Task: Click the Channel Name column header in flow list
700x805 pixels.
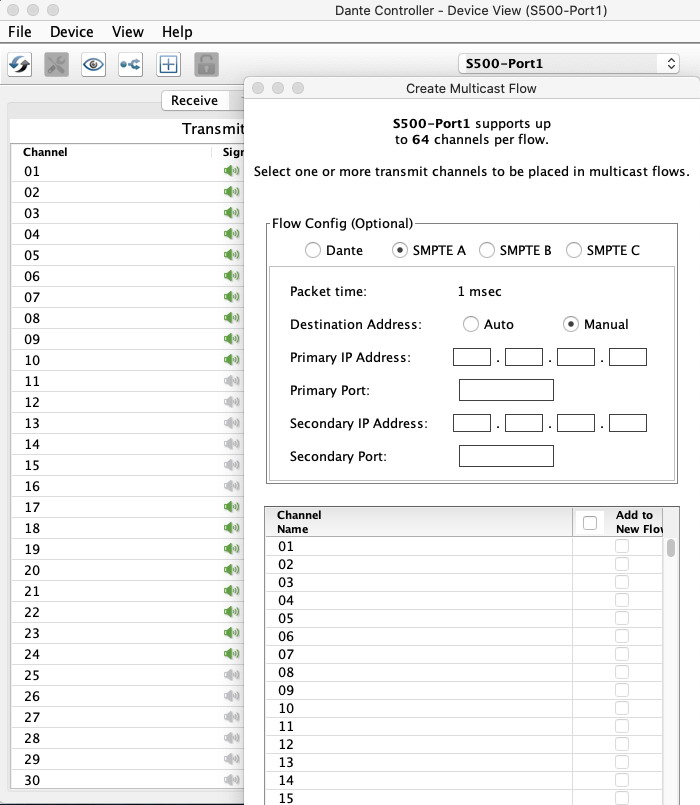Action: tap(418, 522)
